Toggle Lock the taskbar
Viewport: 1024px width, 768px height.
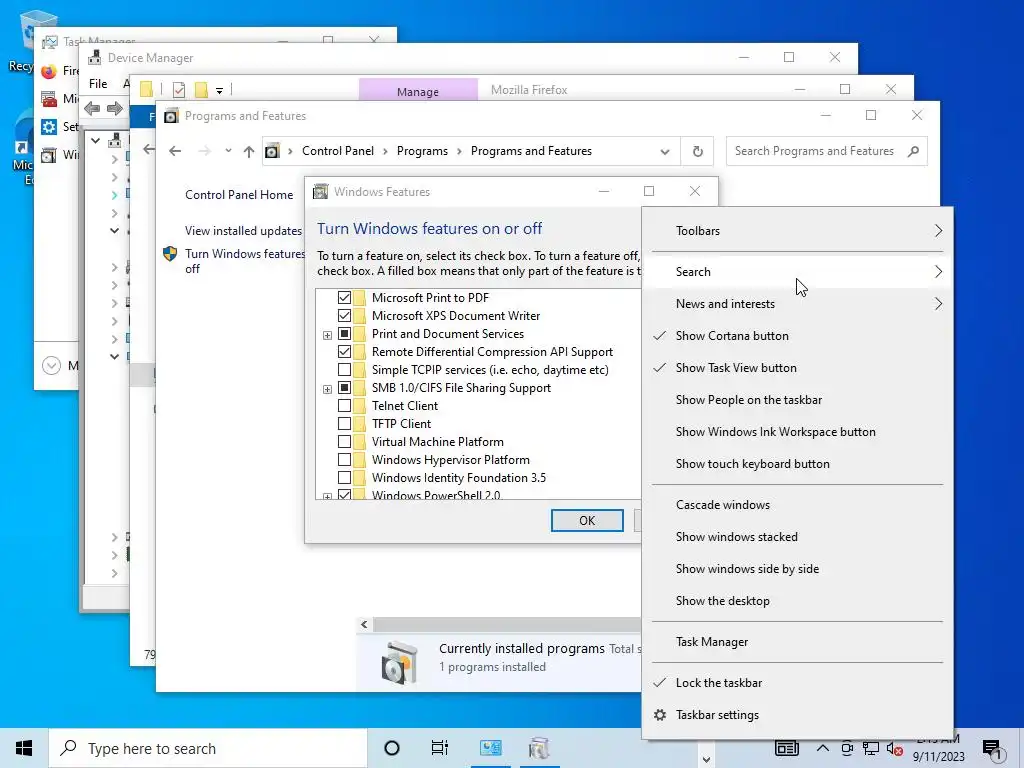point(797,683)
